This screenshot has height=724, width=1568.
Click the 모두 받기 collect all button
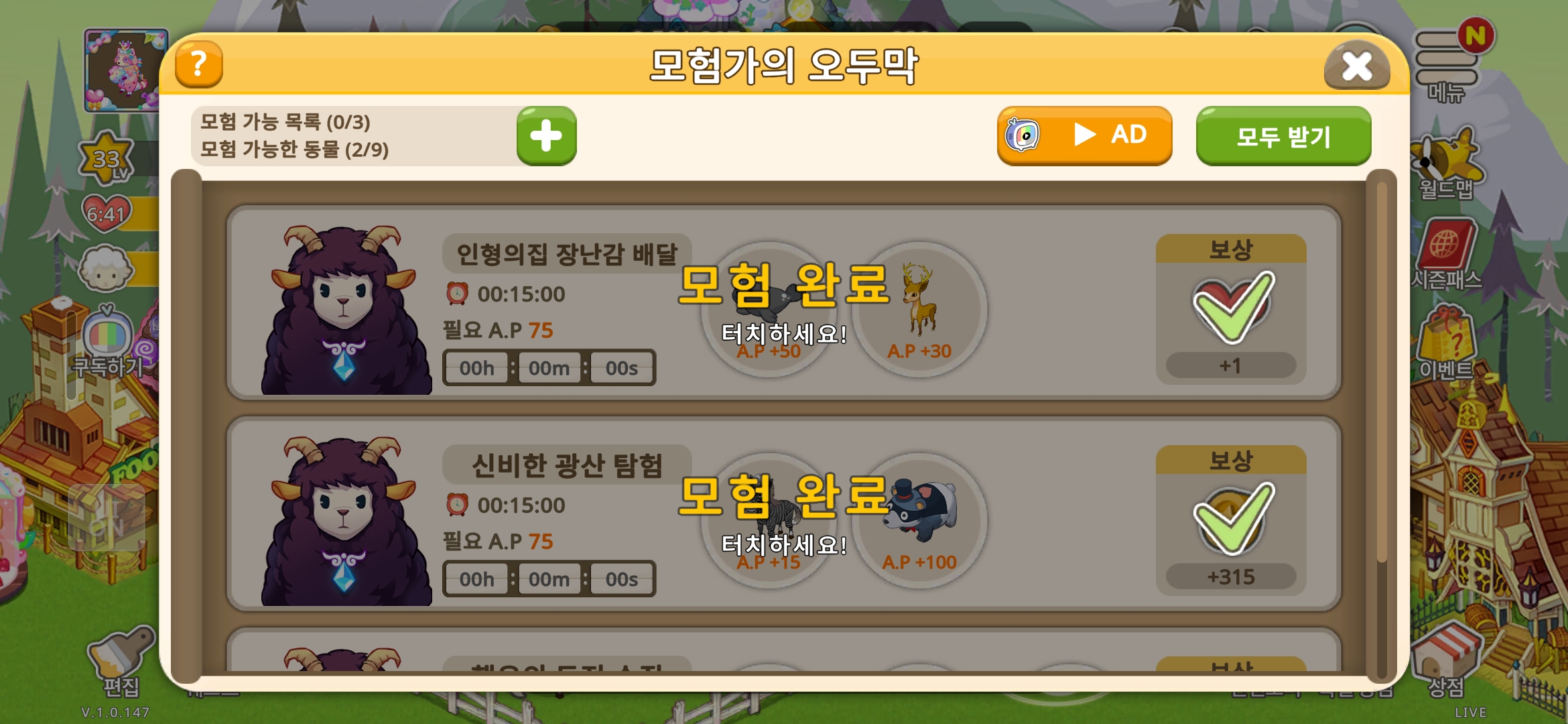(x=1283, y=136)
